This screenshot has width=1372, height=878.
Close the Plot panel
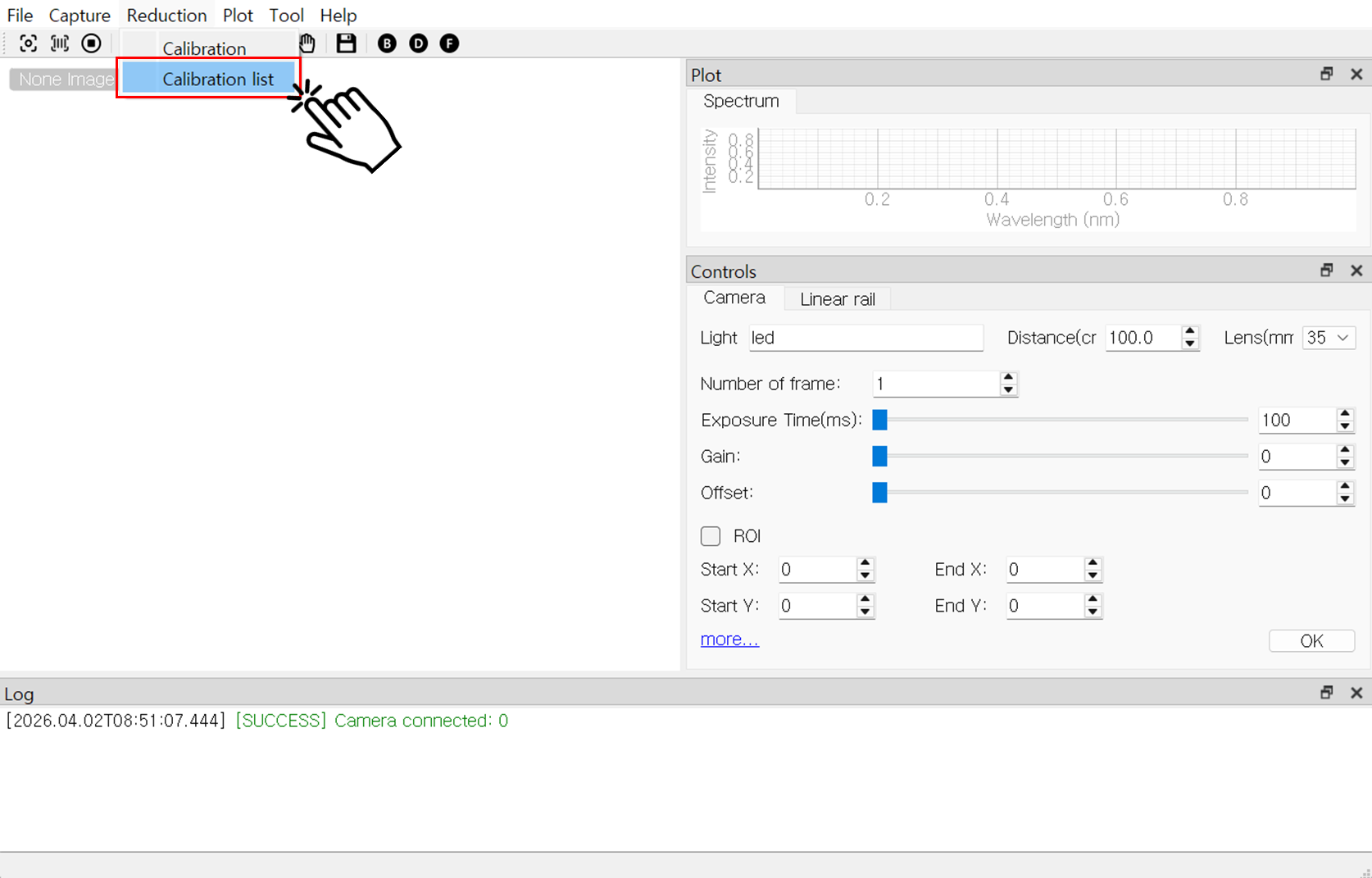pyautogui.click(x=1356, y=74)
